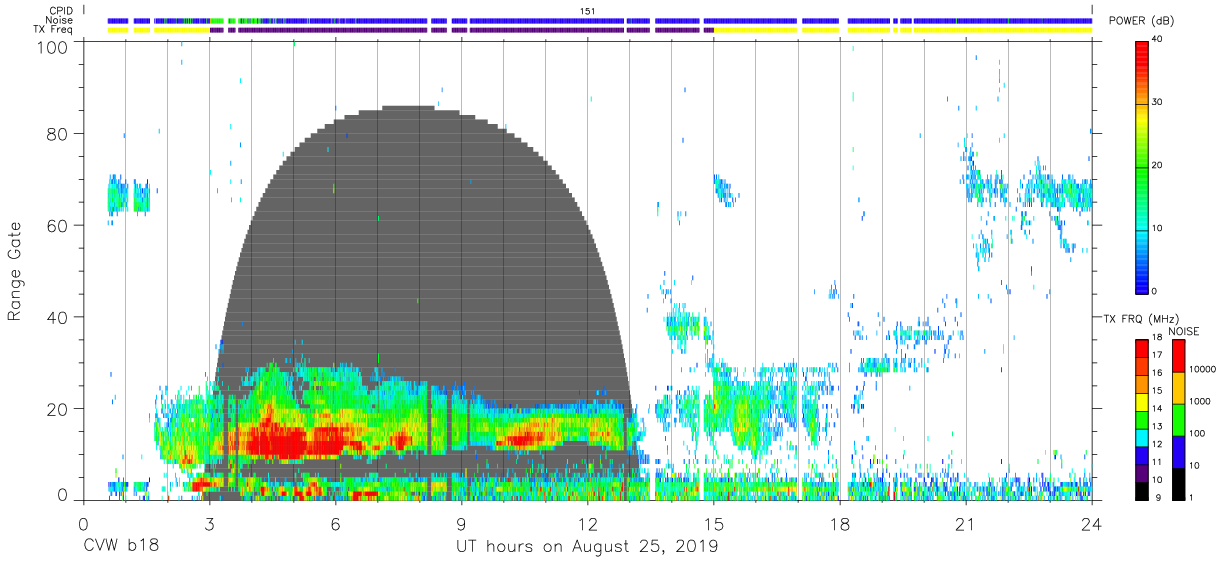
Task: Click the 'CPID' row label
Action: tap(63, 10)
